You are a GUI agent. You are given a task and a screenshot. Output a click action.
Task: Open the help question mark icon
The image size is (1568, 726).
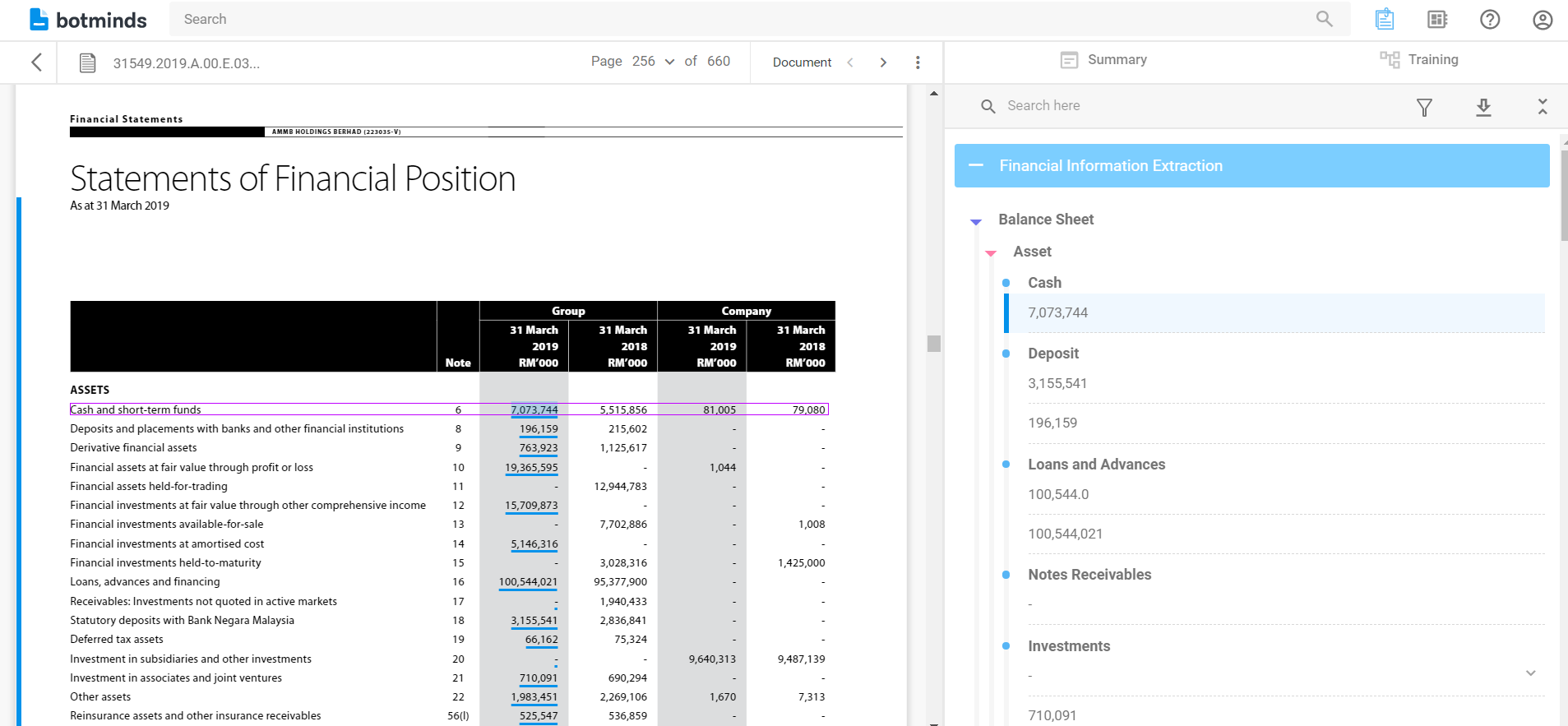coord(1490,19)
